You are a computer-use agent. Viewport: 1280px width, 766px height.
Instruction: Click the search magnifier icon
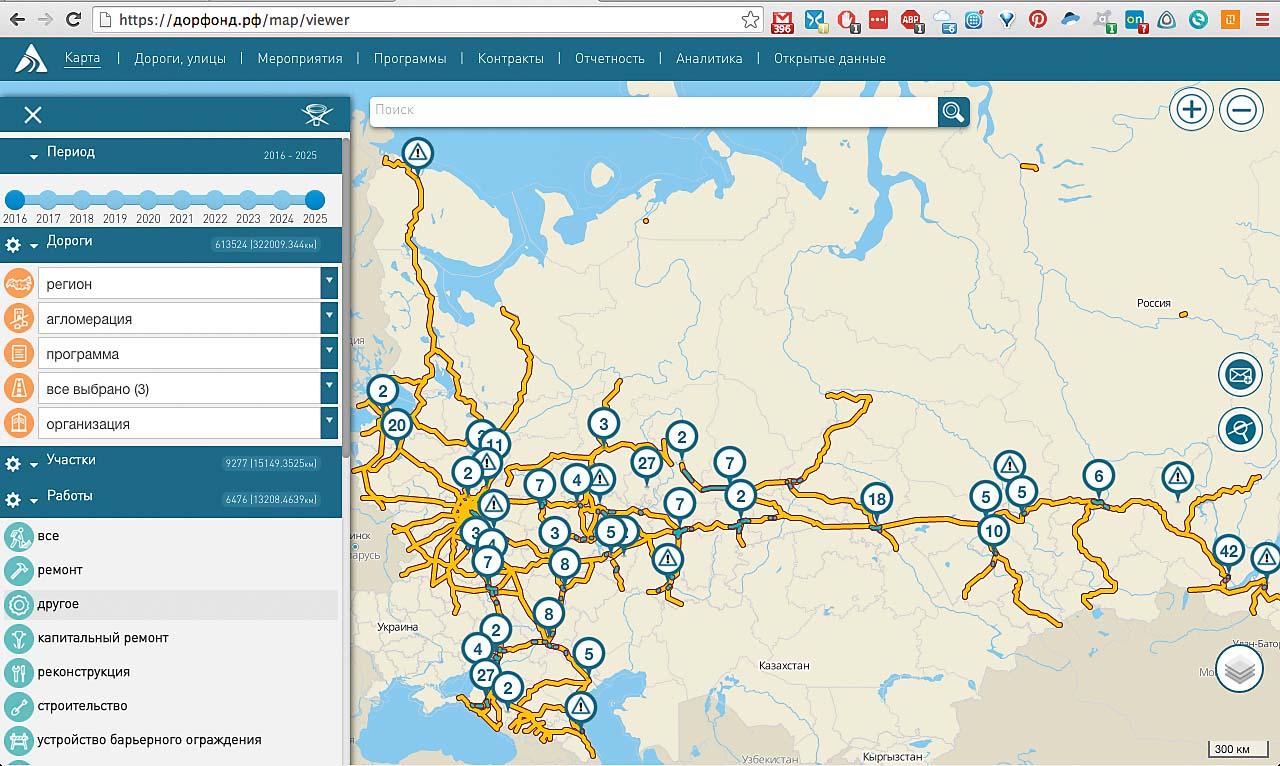point(954,111)
